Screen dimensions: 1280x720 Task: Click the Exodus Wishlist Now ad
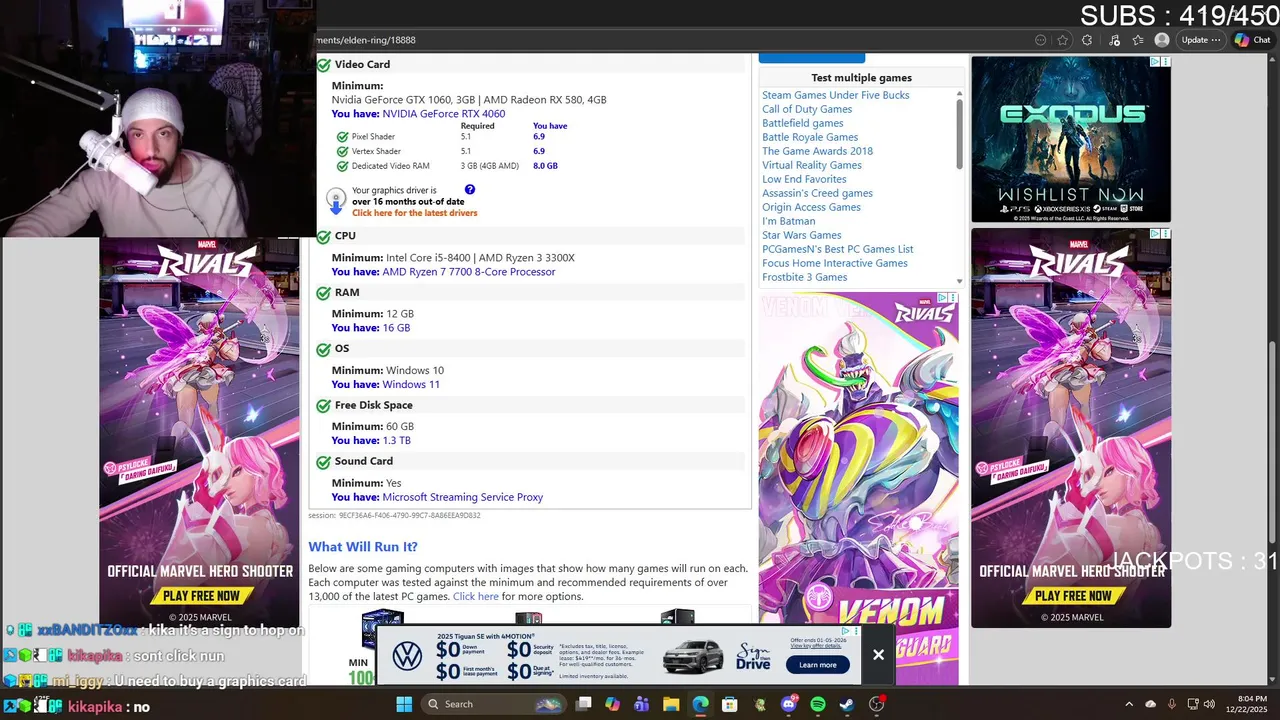point(1071,139)
